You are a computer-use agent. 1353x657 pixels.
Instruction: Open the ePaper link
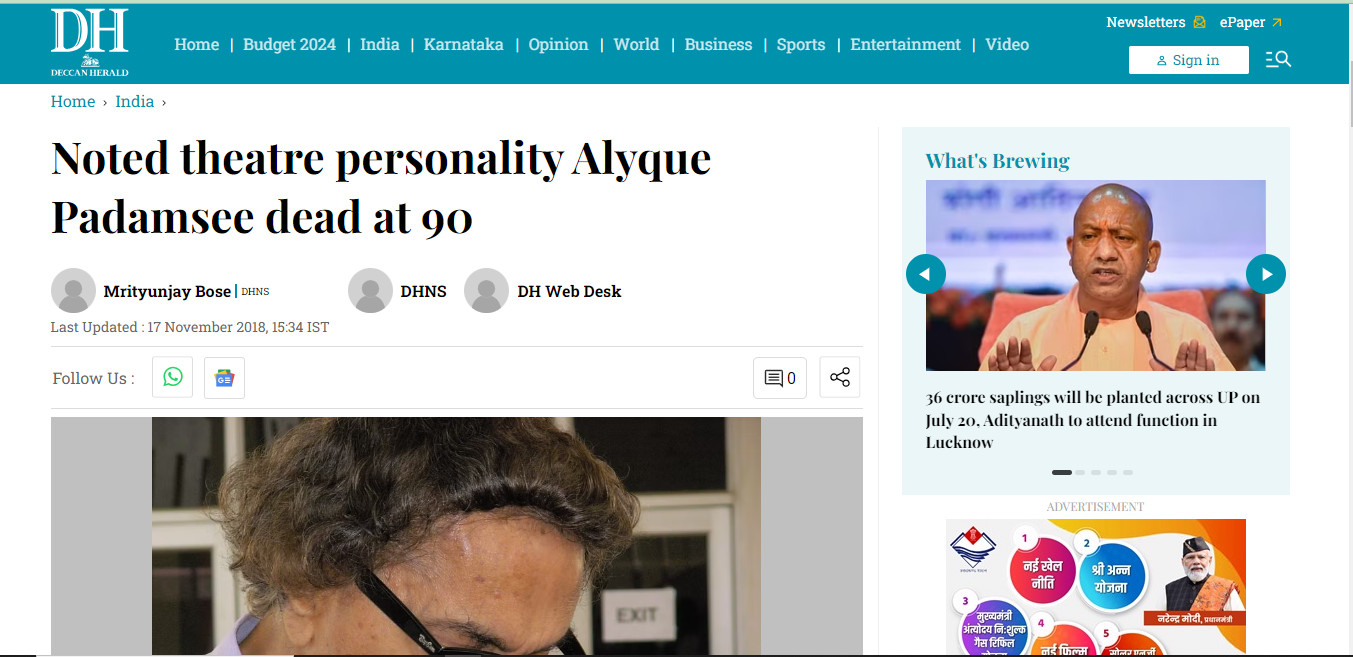[1251, 22]
